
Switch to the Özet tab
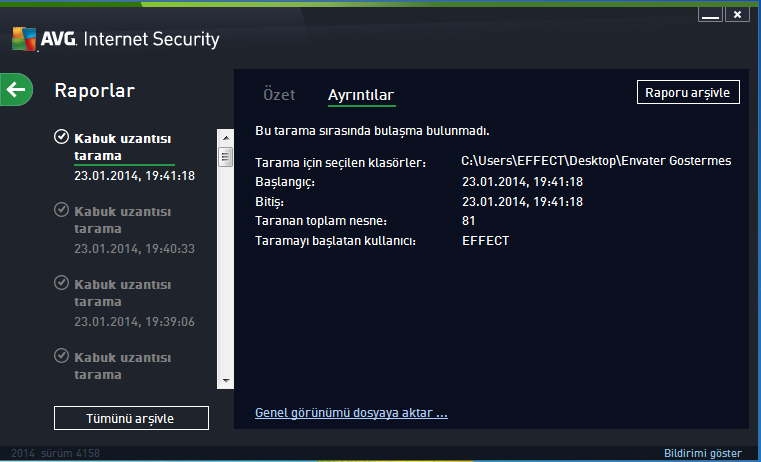click(x=279, y=94)
